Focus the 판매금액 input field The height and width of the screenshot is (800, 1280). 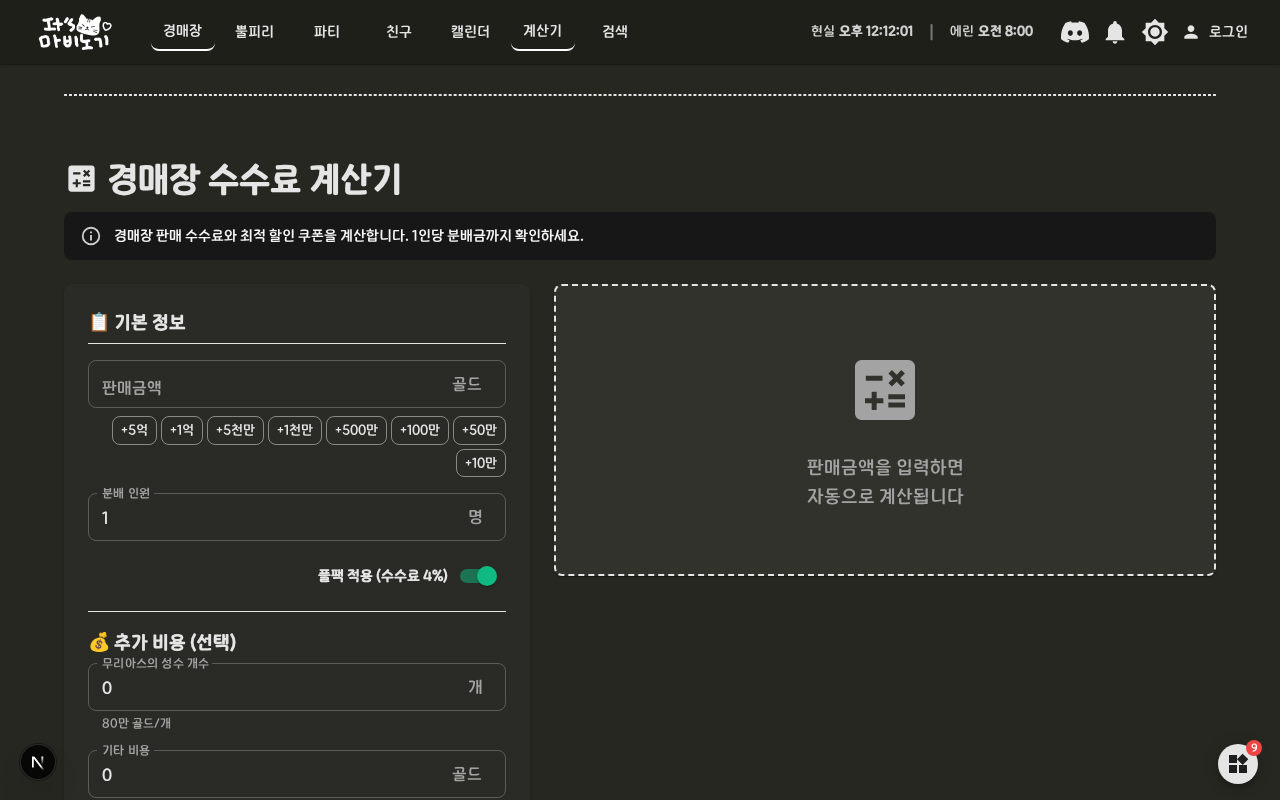click(x=297, y=384)
